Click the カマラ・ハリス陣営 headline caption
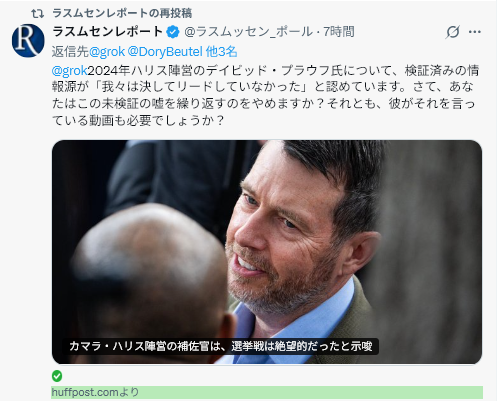499x401 pixels. tap(221, 346)
